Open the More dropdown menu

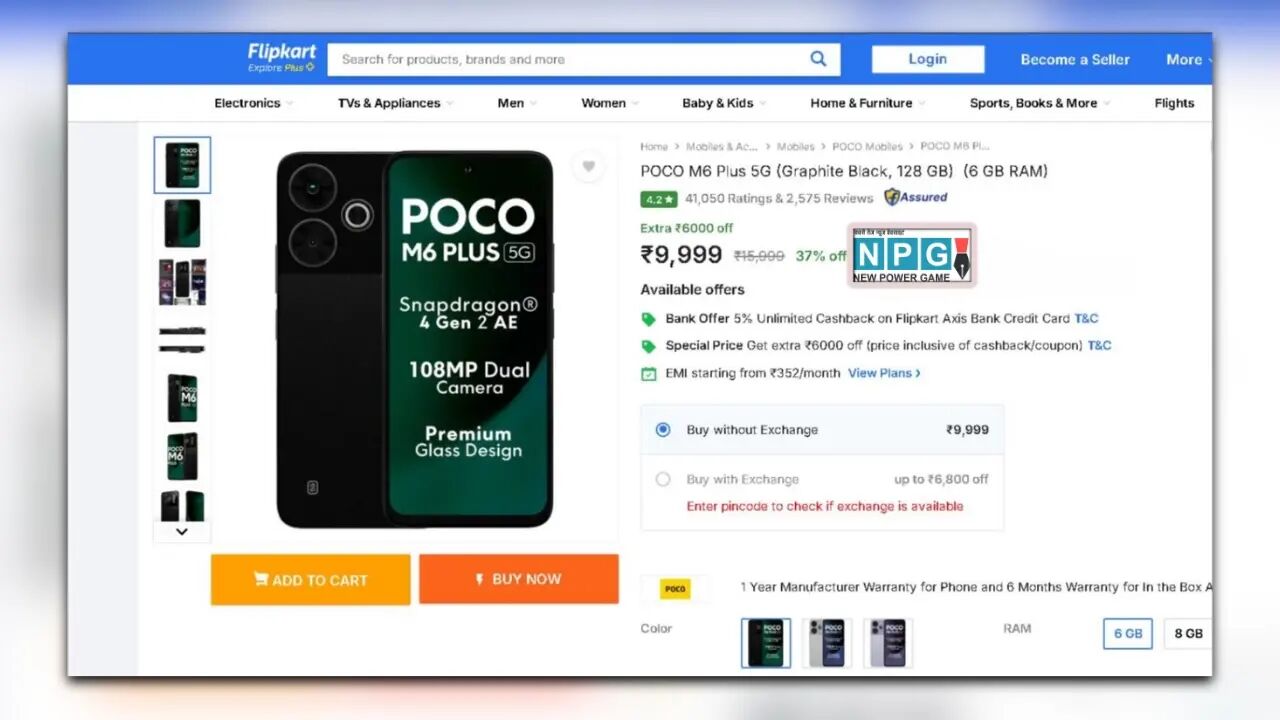(x=1186, y=60)
